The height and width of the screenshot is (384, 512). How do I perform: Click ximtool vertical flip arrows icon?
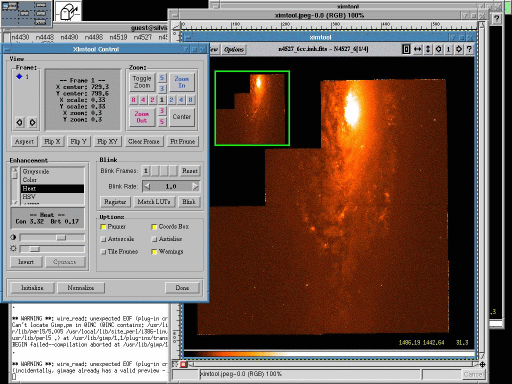point(428,49)
